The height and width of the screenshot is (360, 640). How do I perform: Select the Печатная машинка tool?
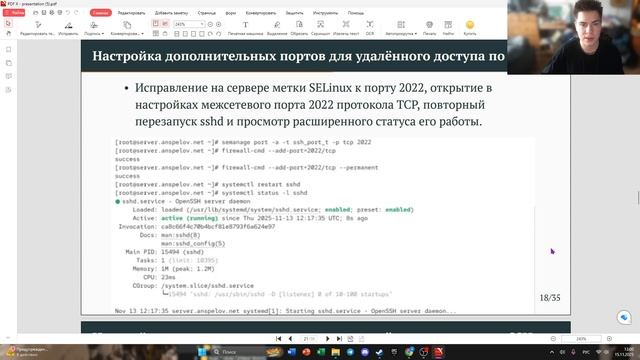click(245, 28)
